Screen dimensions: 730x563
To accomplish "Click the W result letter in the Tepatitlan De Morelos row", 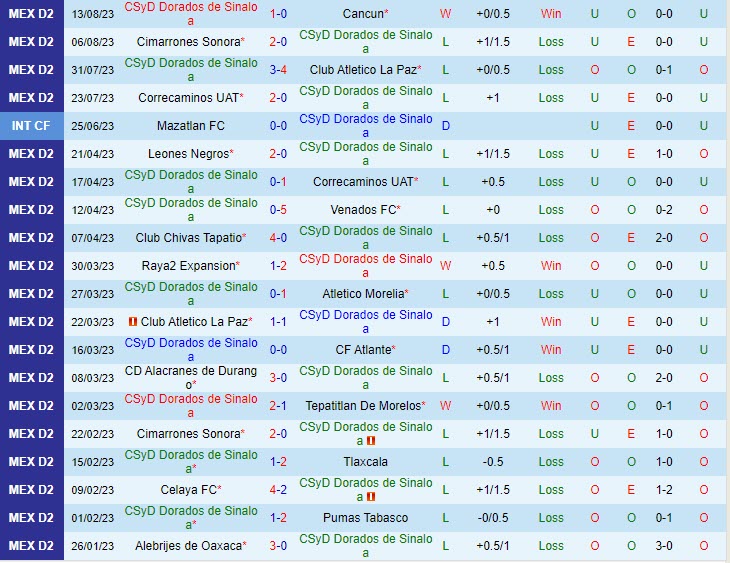I will pyautogui.click(x=446, y=406).
